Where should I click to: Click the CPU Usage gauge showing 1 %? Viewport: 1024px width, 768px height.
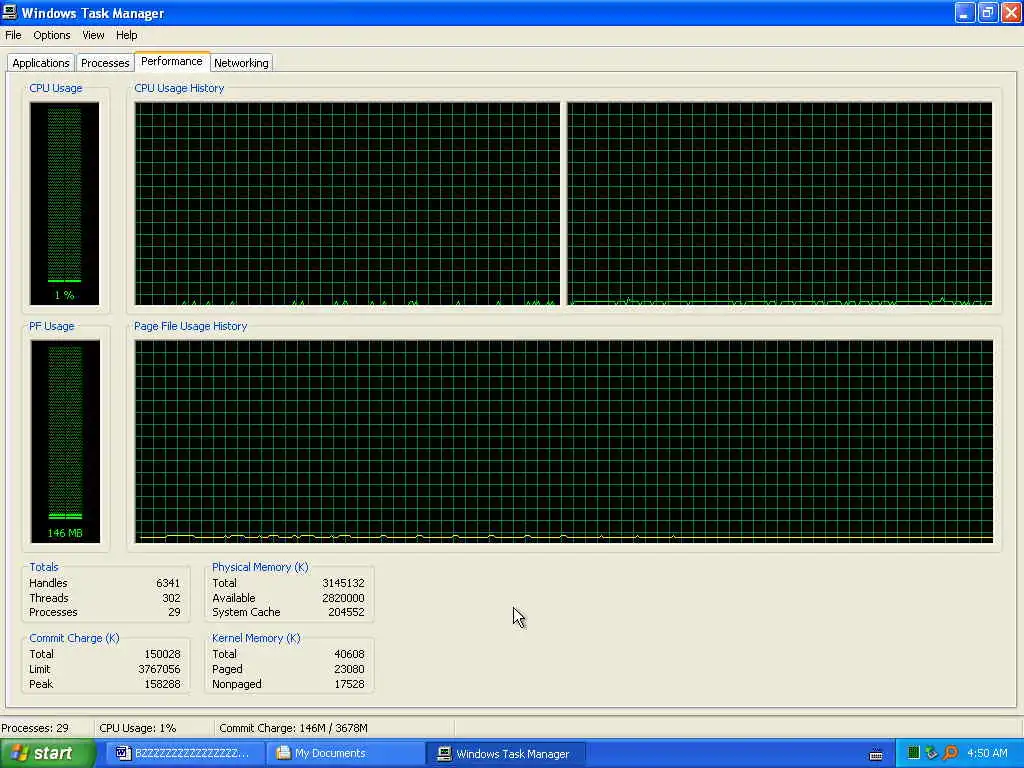pyautogui.click(x=64, y=203)
